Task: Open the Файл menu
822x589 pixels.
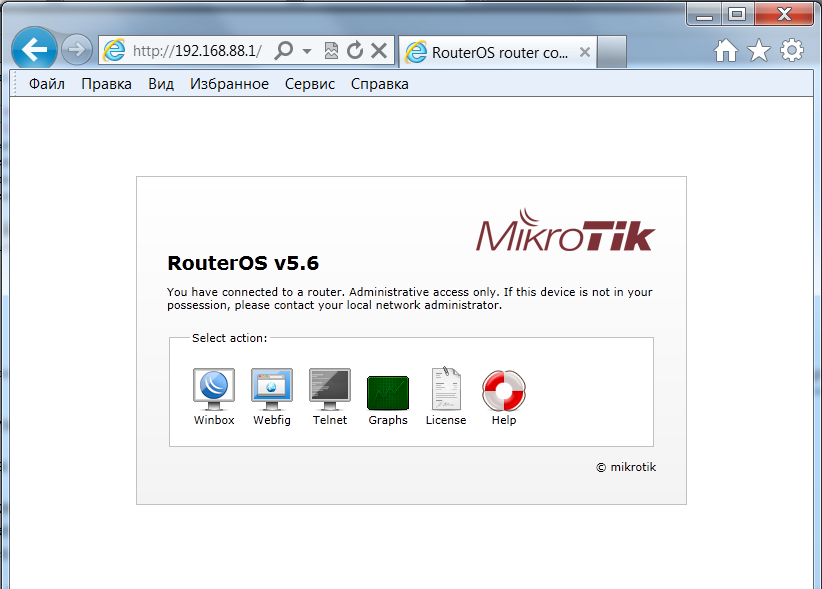Action: click(x=47, y=84)
